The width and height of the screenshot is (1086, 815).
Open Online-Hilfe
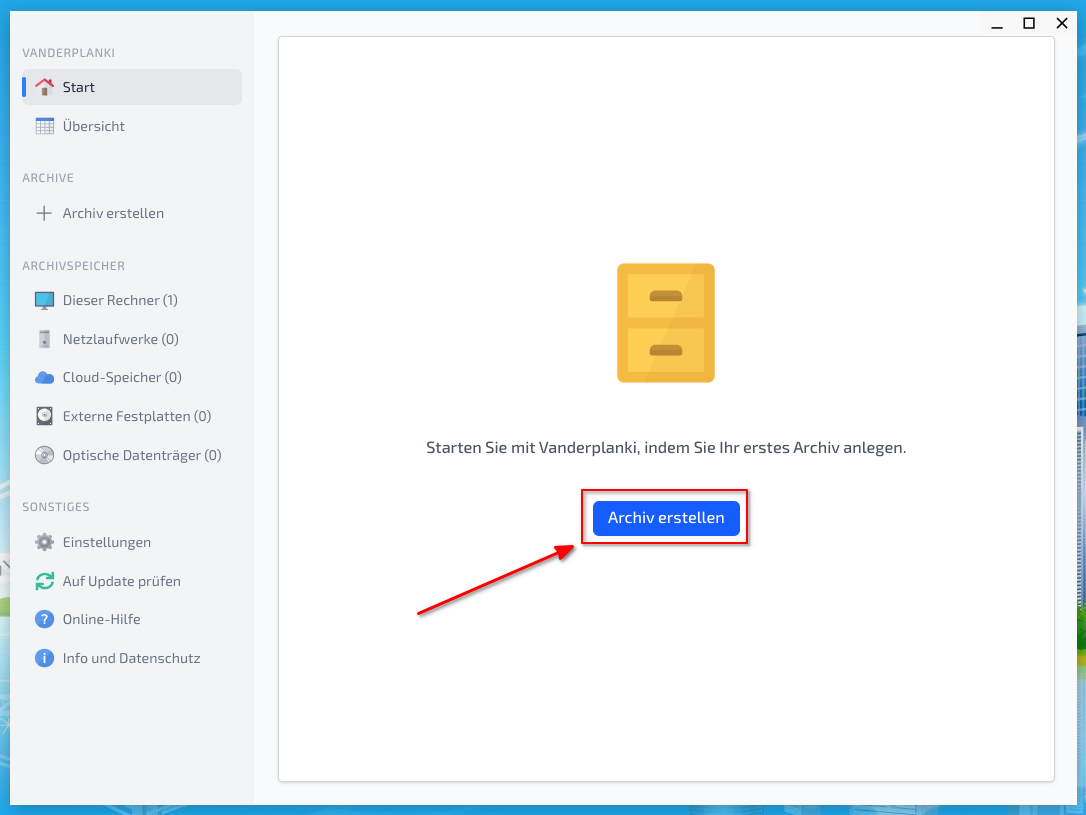[132, 619]
